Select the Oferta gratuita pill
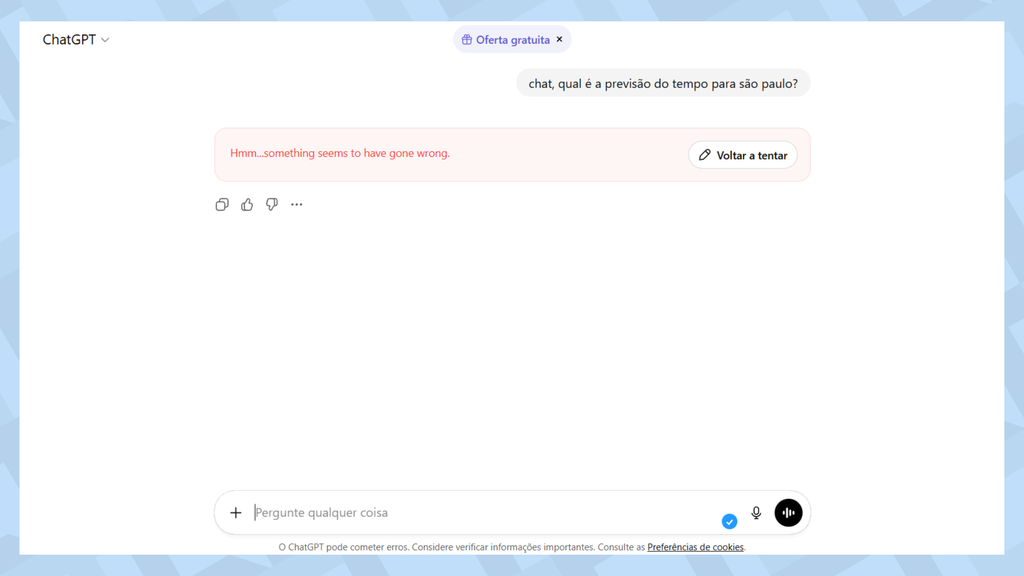Image resolution: width=1024 pixels, height=576 pixels. pos(512,39)
